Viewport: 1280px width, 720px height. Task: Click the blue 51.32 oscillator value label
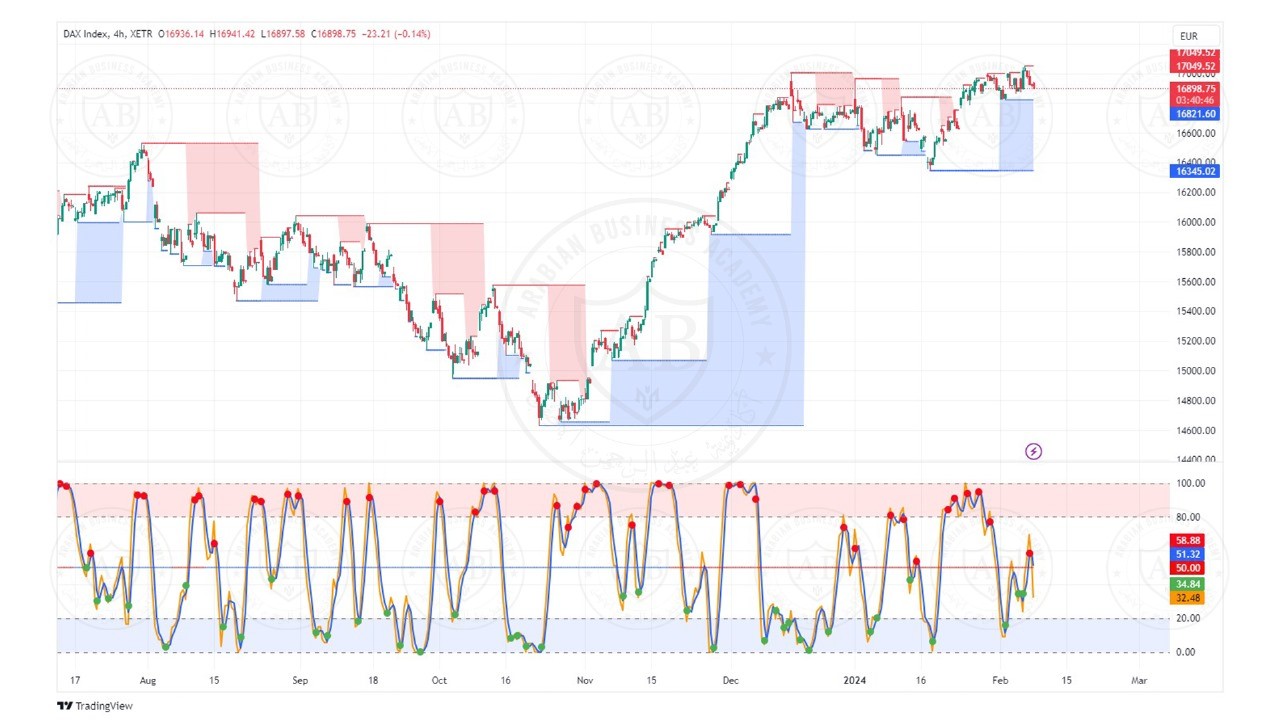tap(1188, 554)
